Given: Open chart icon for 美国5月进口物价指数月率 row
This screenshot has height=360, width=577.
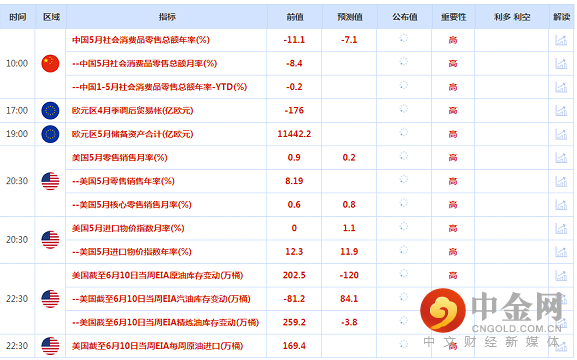Looking at the screenshot, I should tap(561, 228).
